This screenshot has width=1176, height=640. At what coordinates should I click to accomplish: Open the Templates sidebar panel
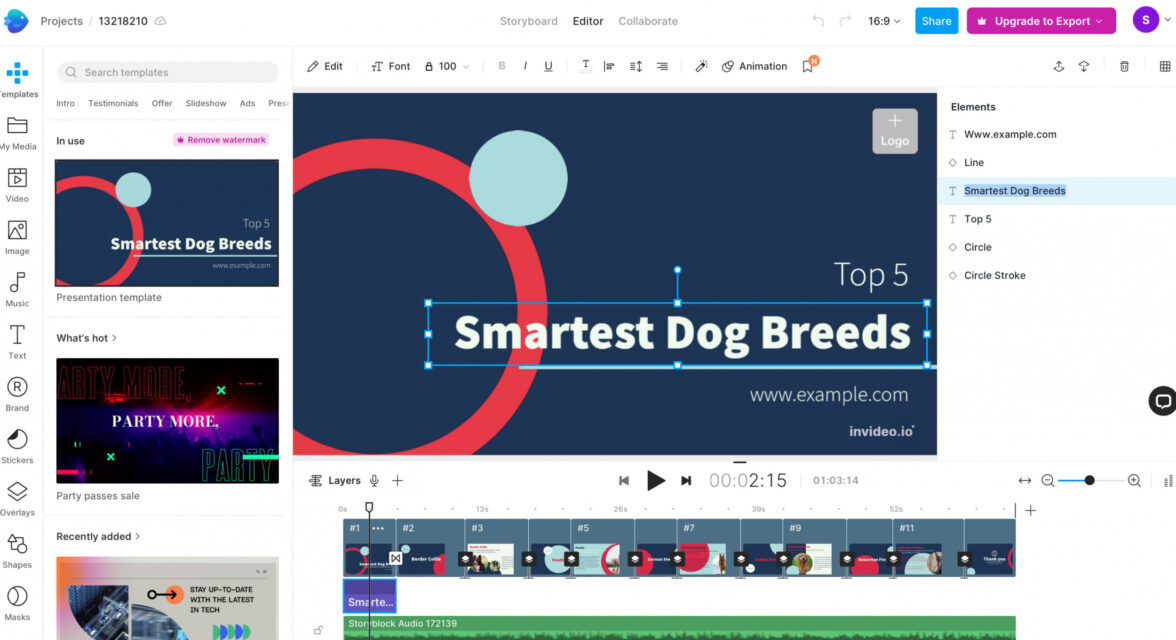[17, 80]
